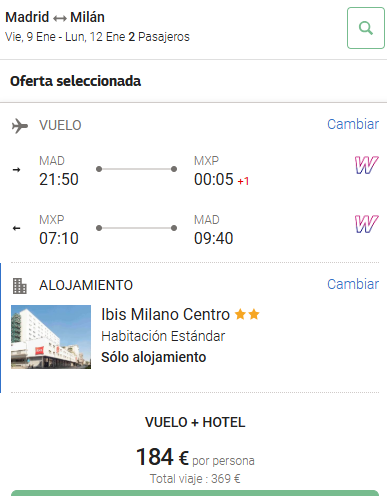Click the Madrid ↔ Milán route title
Image resolution: width=387 pixels, height=496 pixels.
tap(55, 17)
